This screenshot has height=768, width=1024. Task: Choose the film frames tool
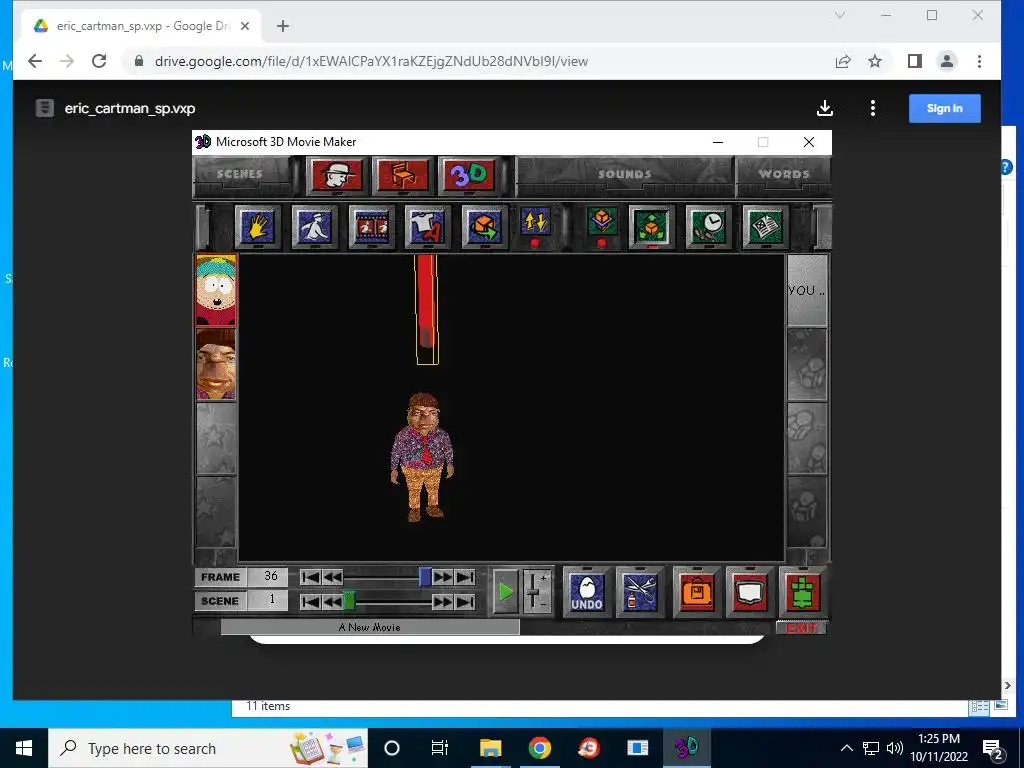371,227
